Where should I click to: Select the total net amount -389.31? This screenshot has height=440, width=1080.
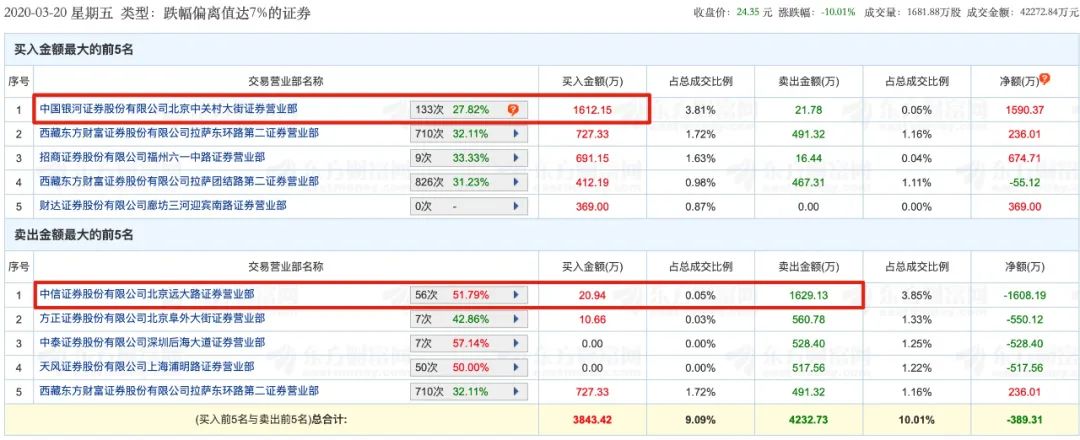tap(1025, 417)
